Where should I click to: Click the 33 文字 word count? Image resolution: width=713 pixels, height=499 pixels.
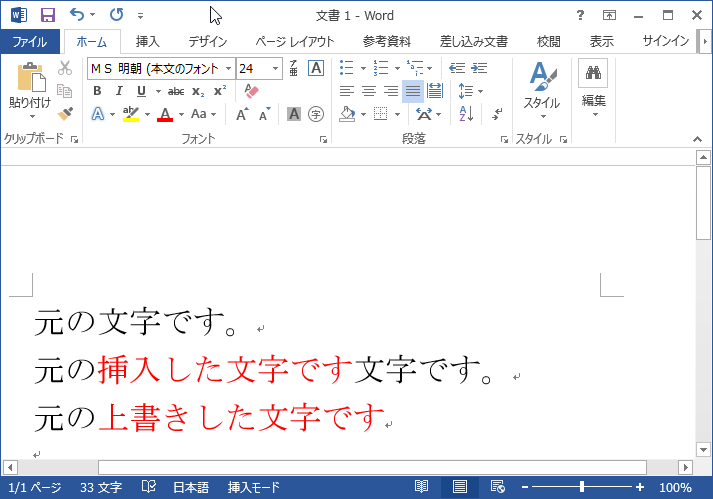click(x=101, y=487)
